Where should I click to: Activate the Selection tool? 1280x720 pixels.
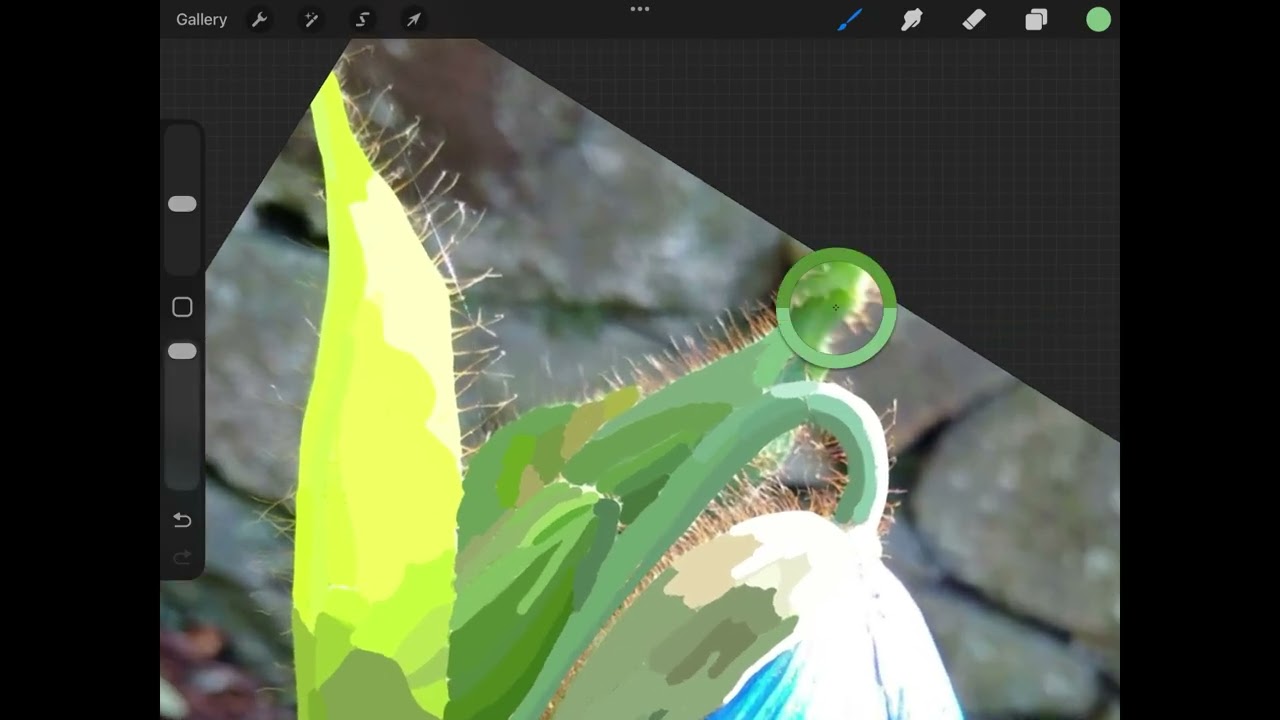(x=363, y=20)
